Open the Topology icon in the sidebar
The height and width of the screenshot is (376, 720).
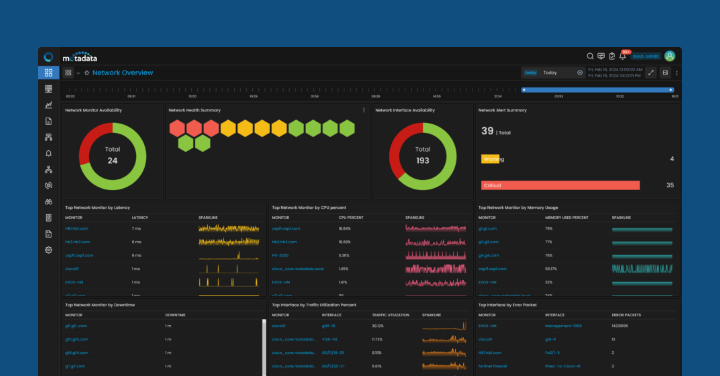pos(48,169)
